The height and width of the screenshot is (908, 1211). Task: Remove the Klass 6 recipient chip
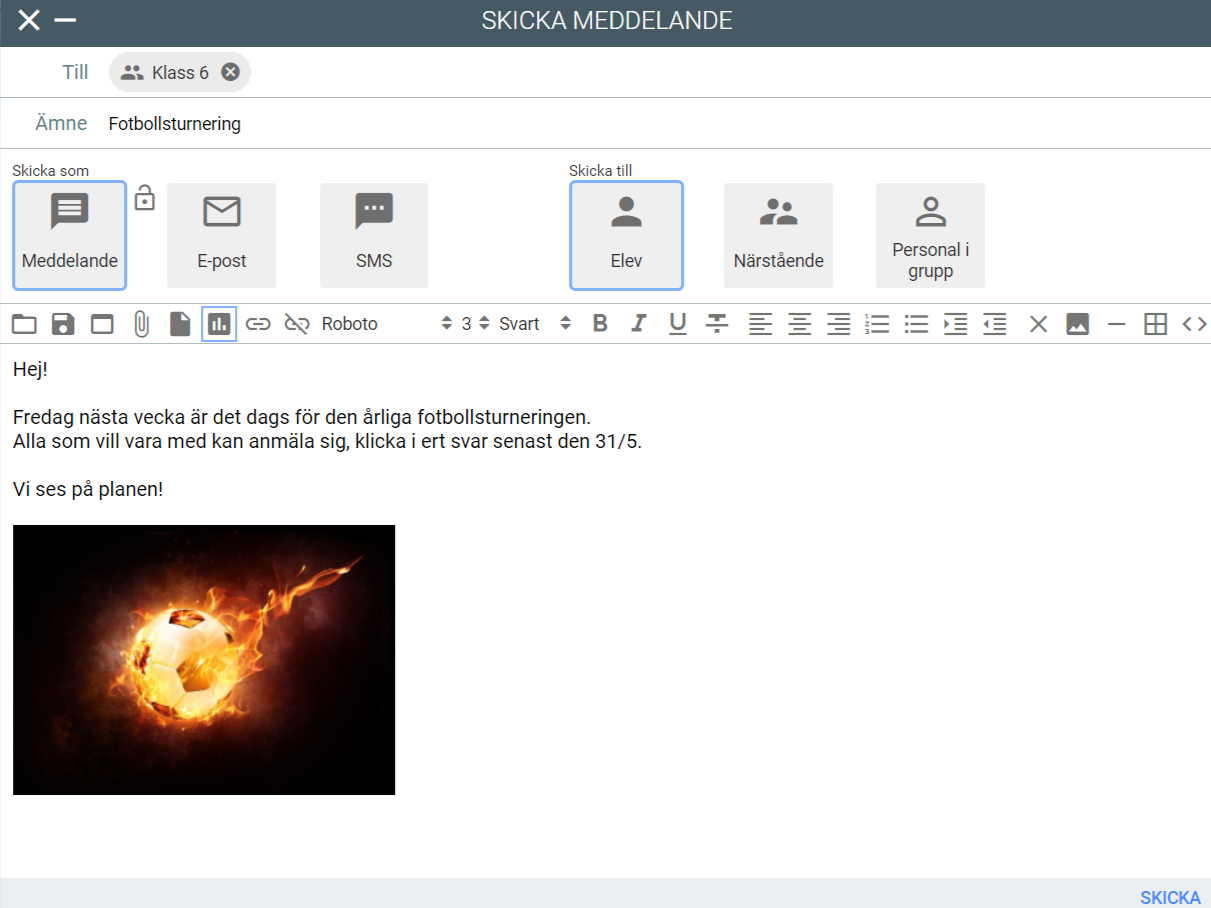coord(230,72)
